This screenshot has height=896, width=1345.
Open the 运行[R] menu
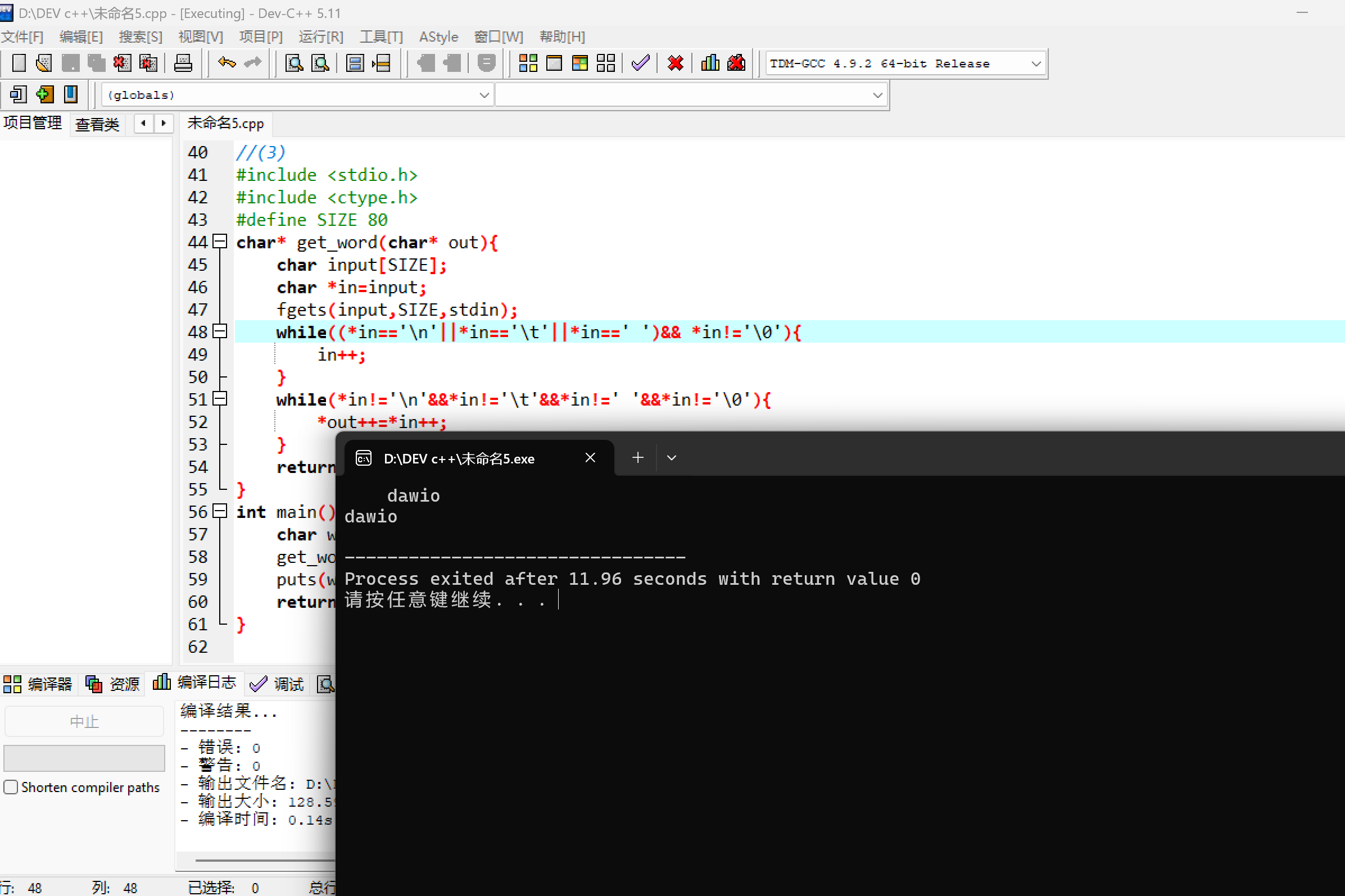point(321,37)
